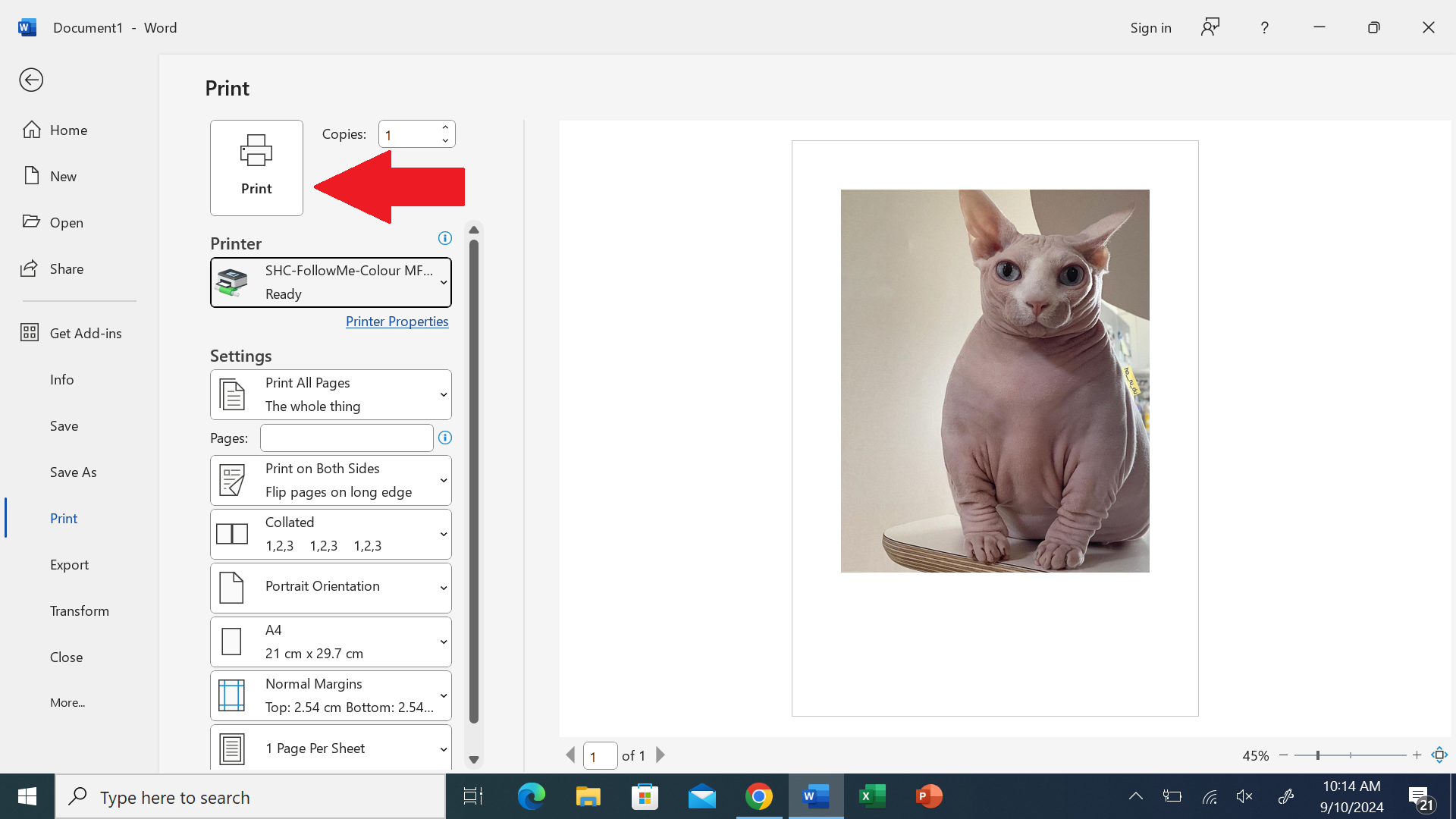Open the Printer Properties link
The width and height of the screenshot is (1456, 819).
[397, 321]
